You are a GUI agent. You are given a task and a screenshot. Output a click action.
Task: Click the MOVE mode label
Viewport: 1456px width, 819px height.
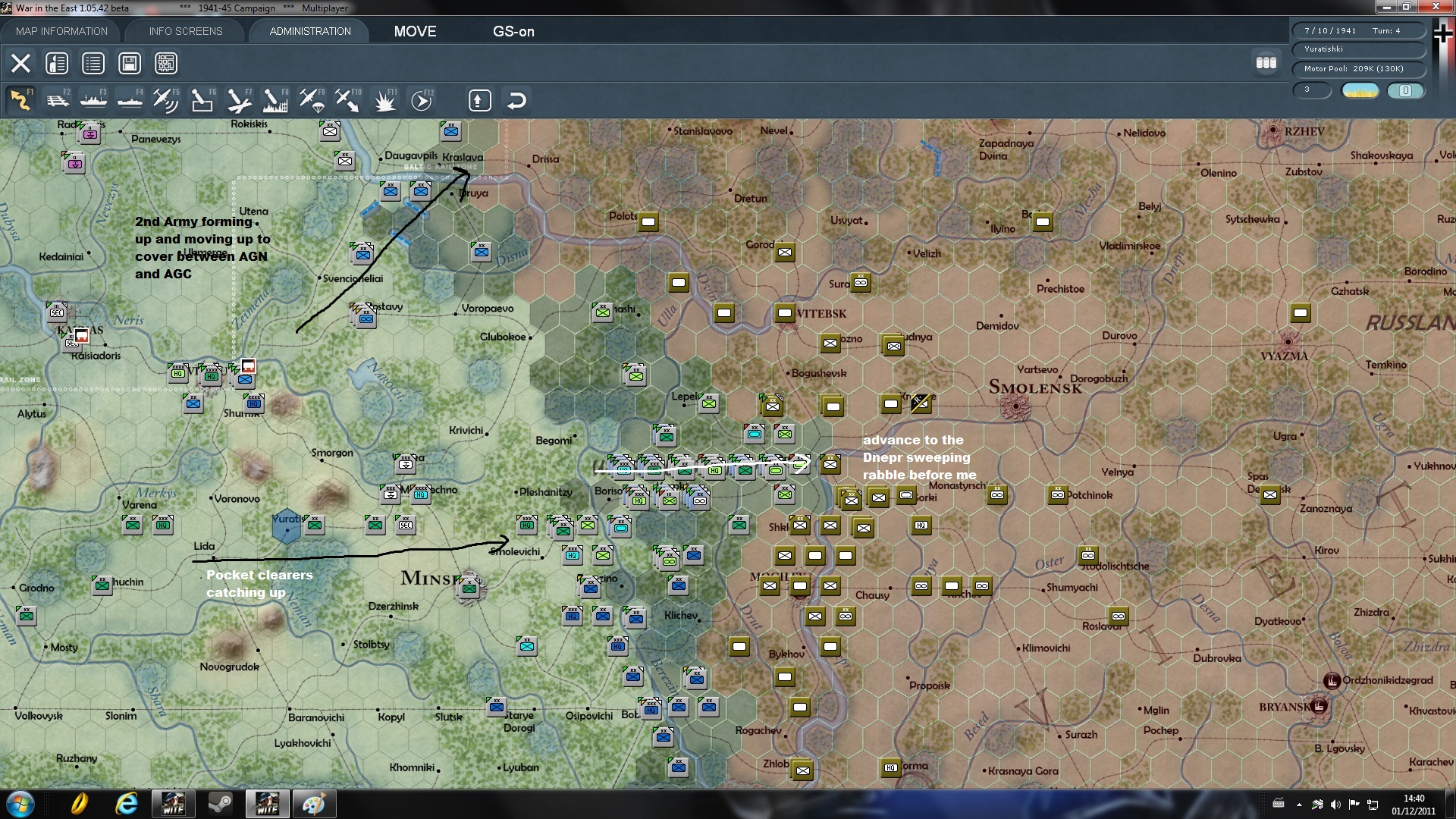pyautogui.click(x=415, y=31)
